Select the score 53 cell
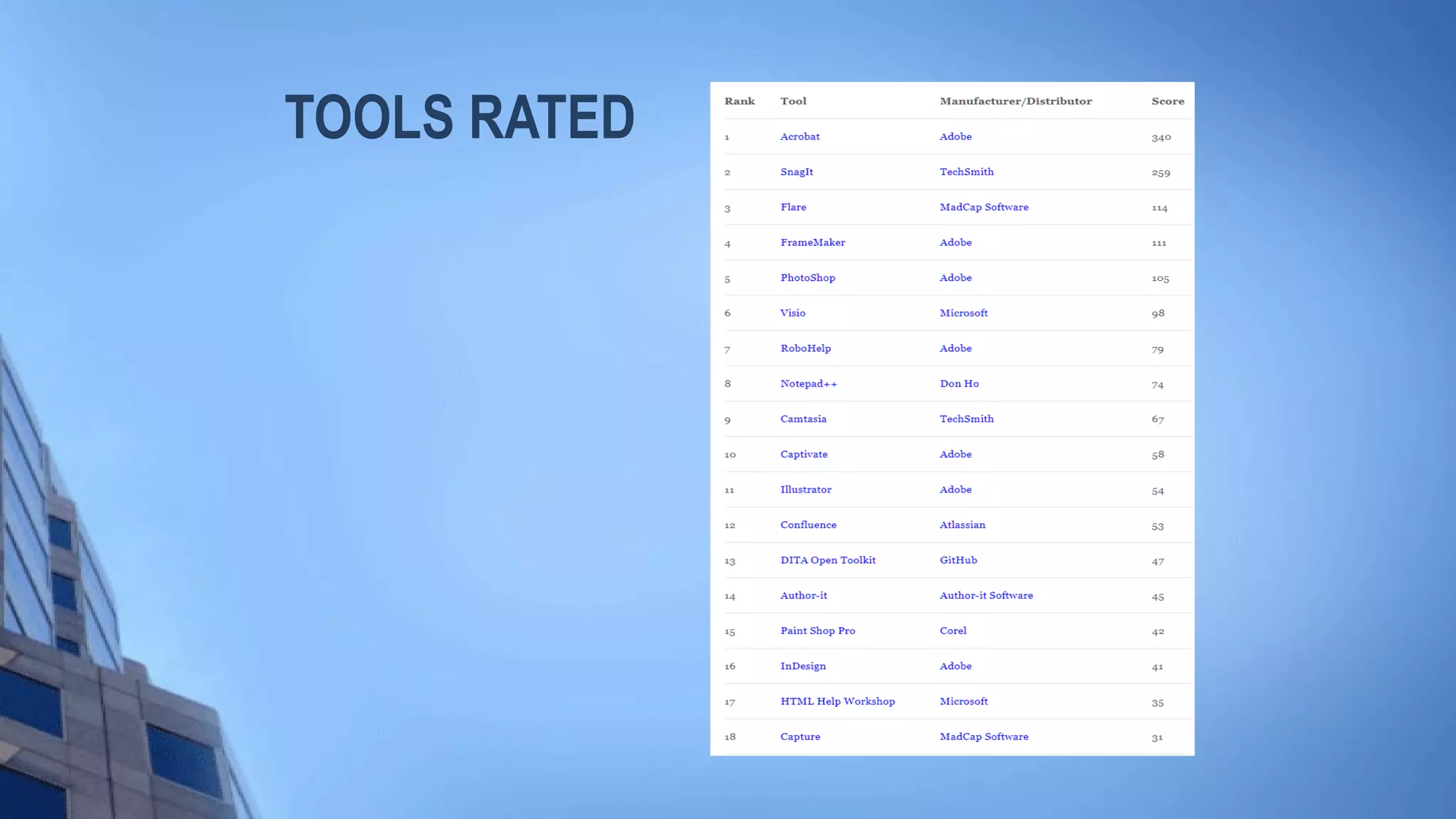 [1157, 526]
